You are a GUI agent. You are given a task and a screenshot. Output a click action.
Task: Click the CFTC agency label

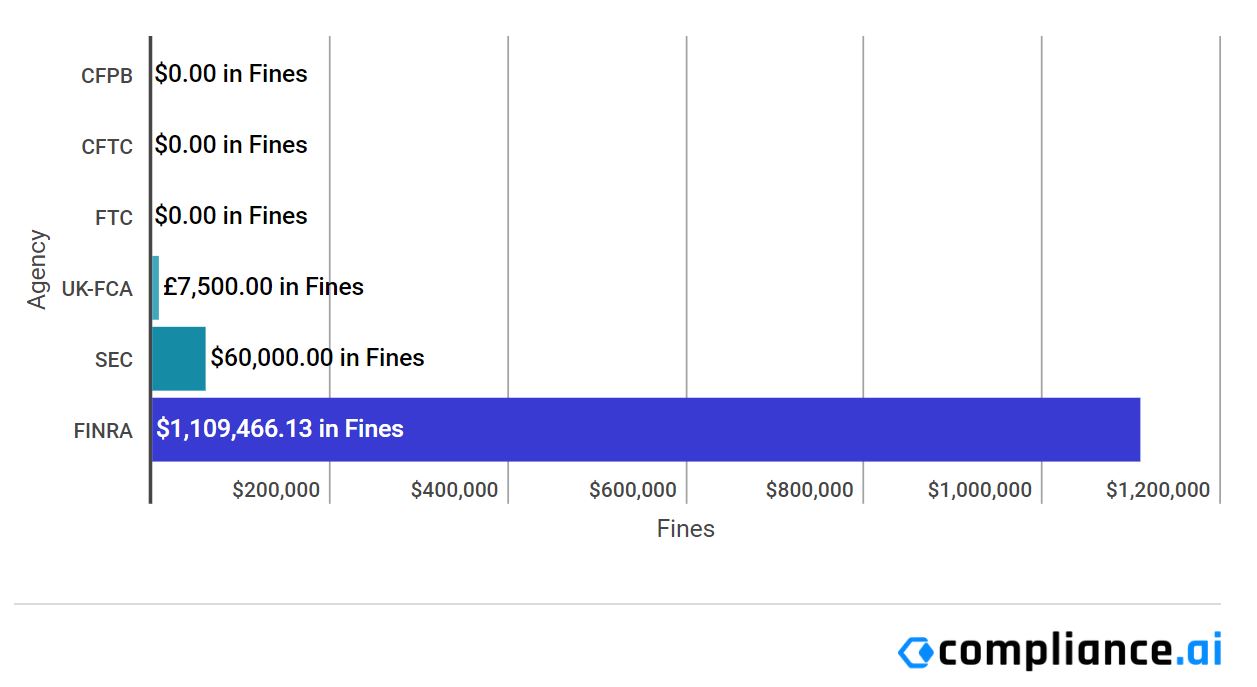[x=107, y=147]
